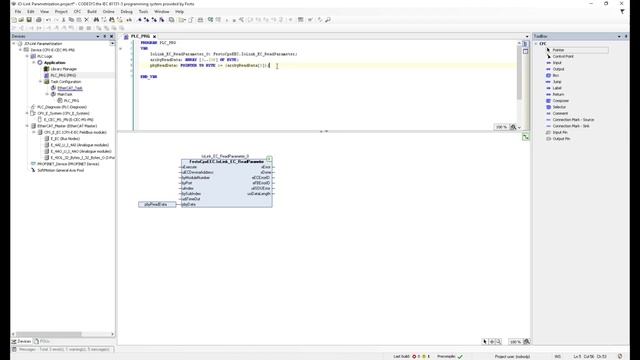The width and height of the screenshot is (640, 360).
Task: Select PLC_Diagnose in device tree
Action: pos(62,107)
